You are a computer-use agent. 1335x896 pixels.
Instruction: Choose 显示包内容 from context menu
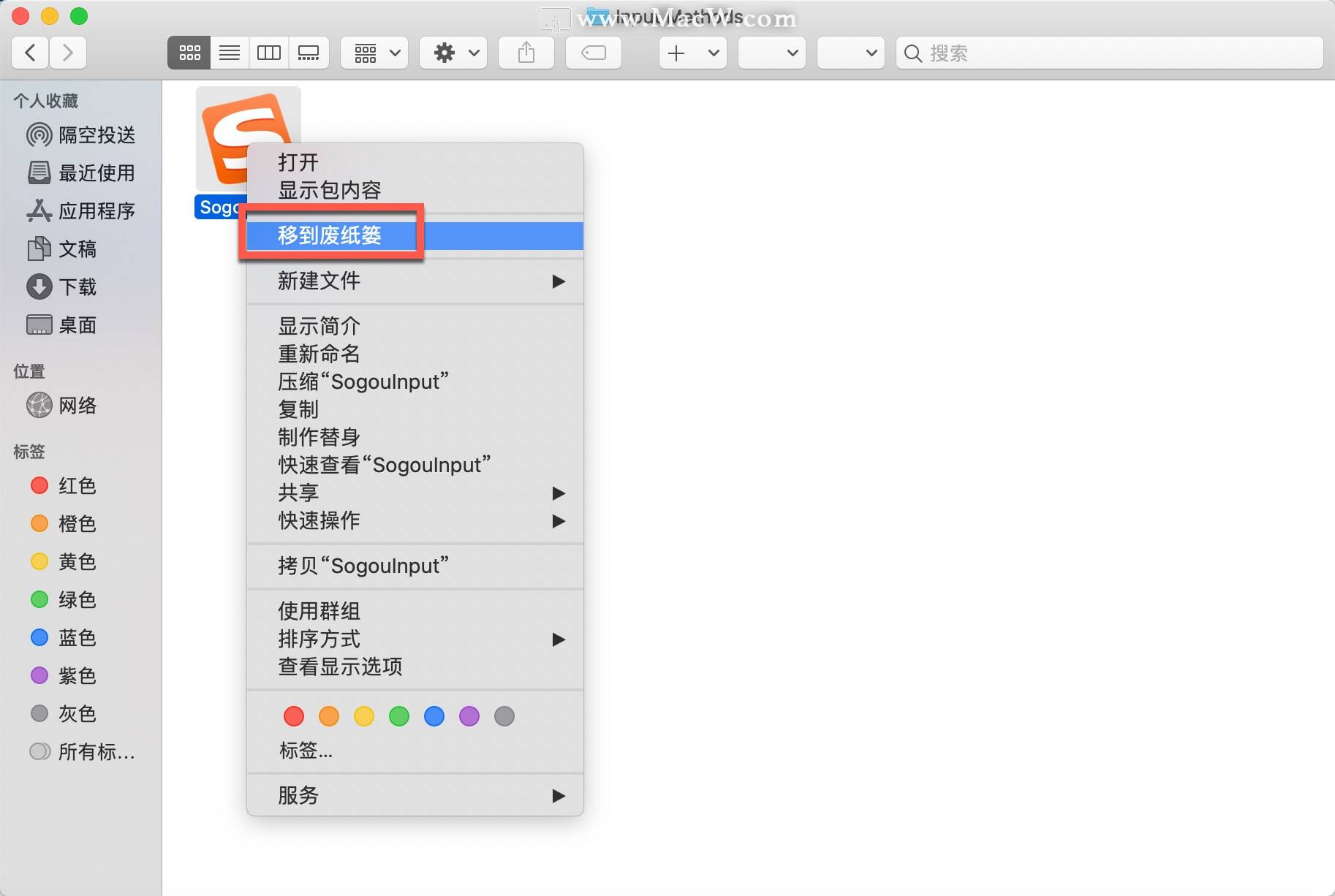click(x=415, y=190)
